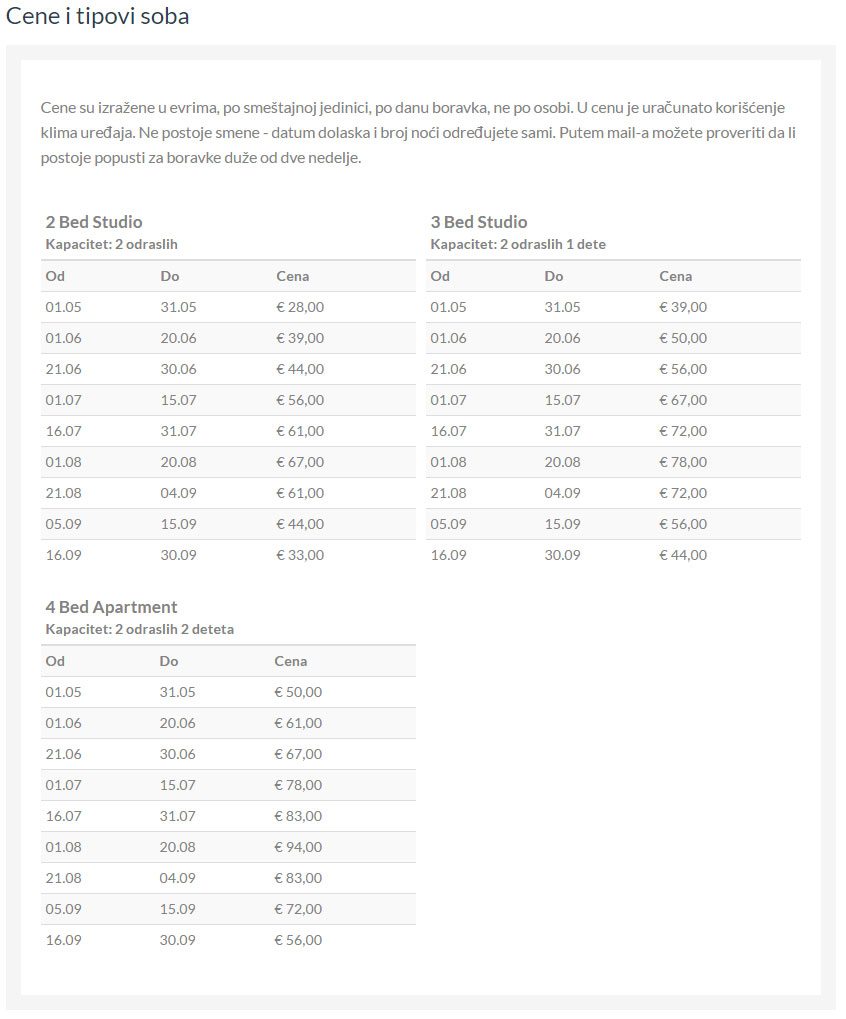Image resolution: width=846 pixels, height=1019 pixels.
Task: Select the '2 Bed Studio' table title
Action: click(94, 222)
